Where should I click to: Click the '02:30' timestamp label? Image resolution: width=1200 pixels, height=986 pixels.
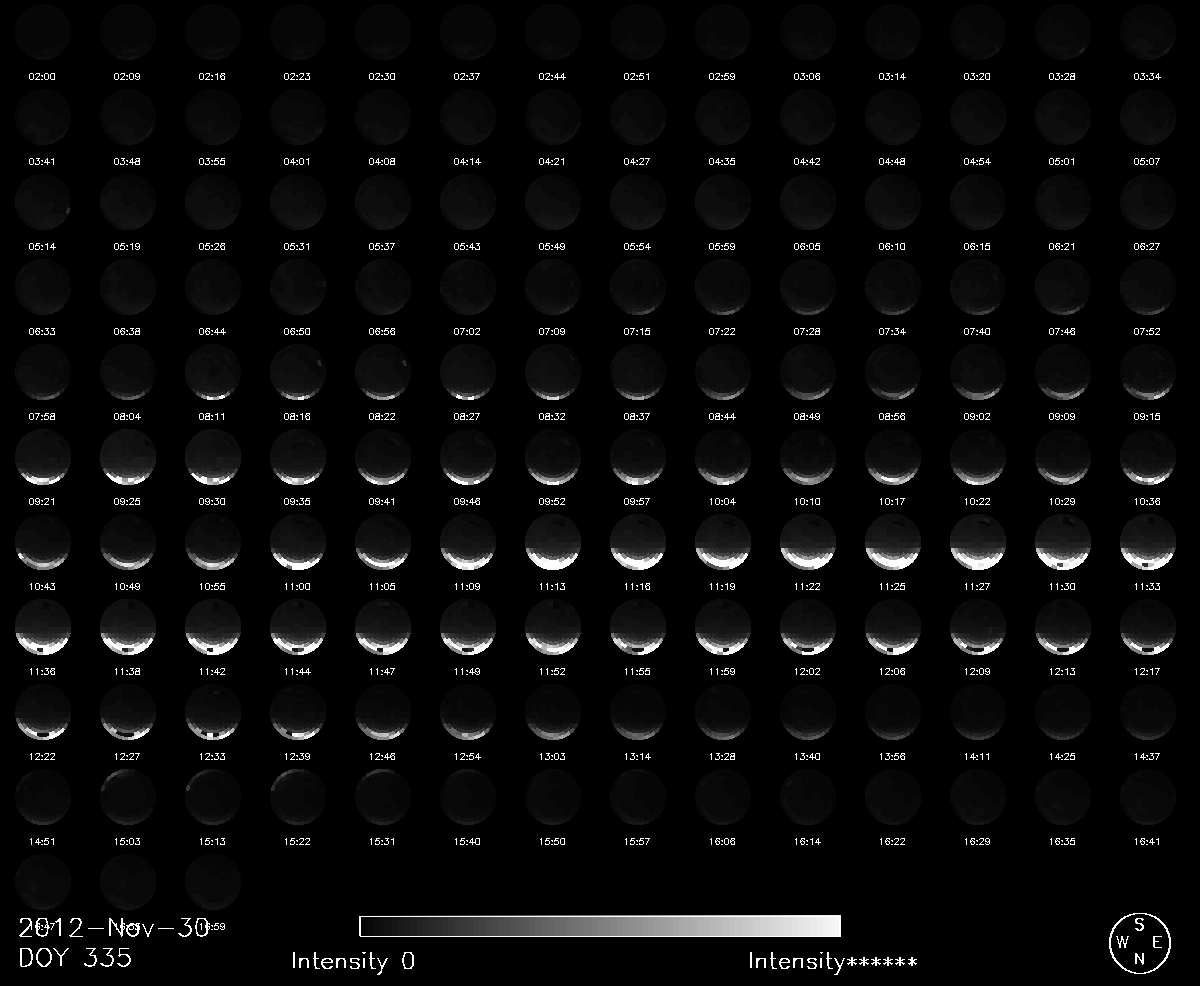pos(382,76)
